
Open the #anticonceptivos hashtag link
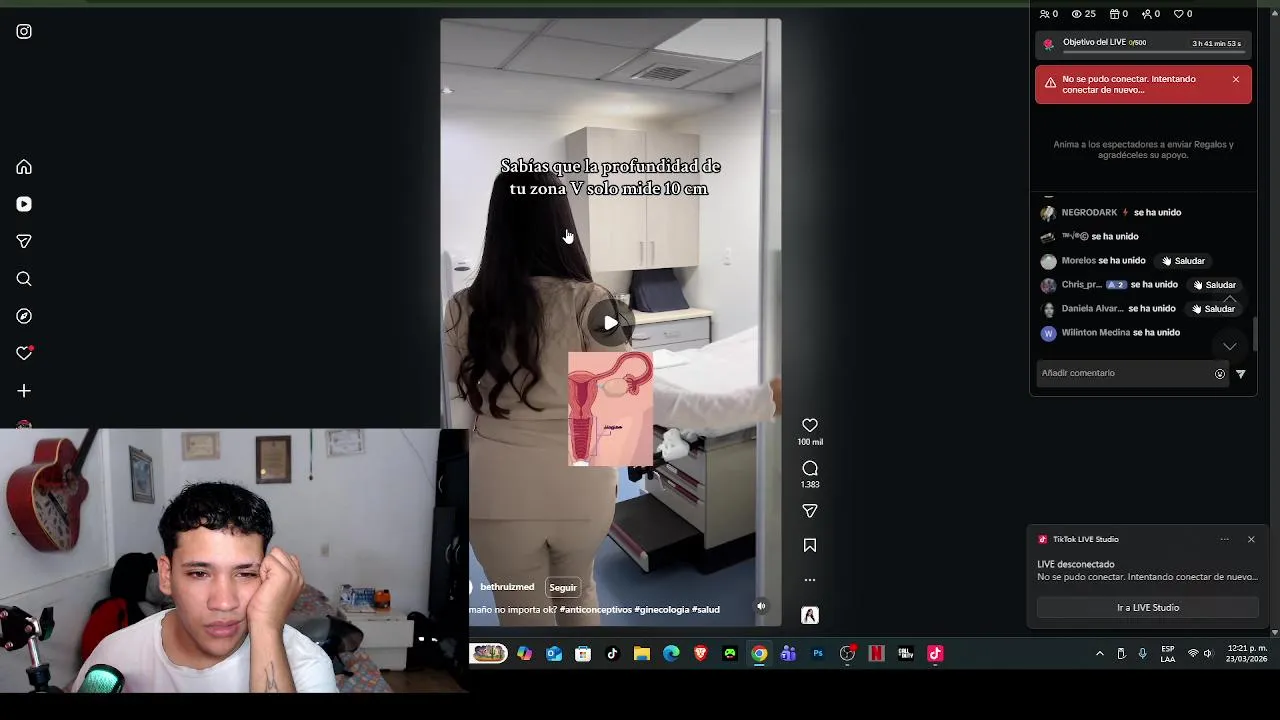(x=596, y=609)
